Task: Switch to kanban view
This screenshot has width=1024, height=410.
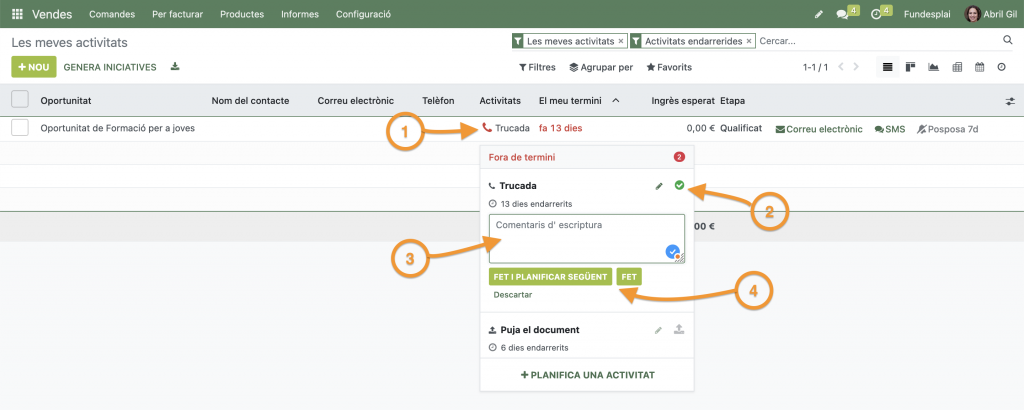Action: click(910, 67)
